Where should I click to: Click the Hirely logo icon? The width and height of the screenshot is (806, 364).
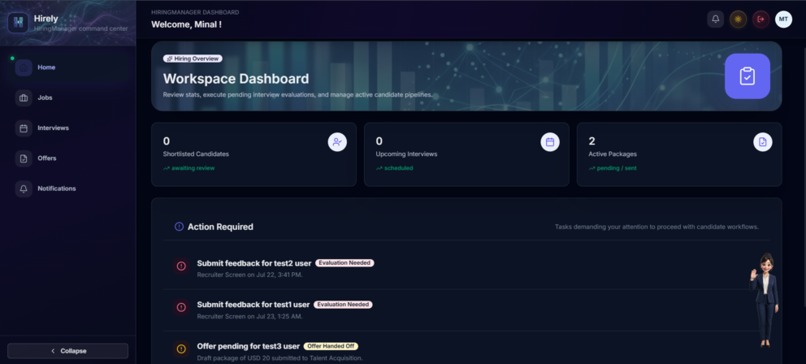point(18,22)
